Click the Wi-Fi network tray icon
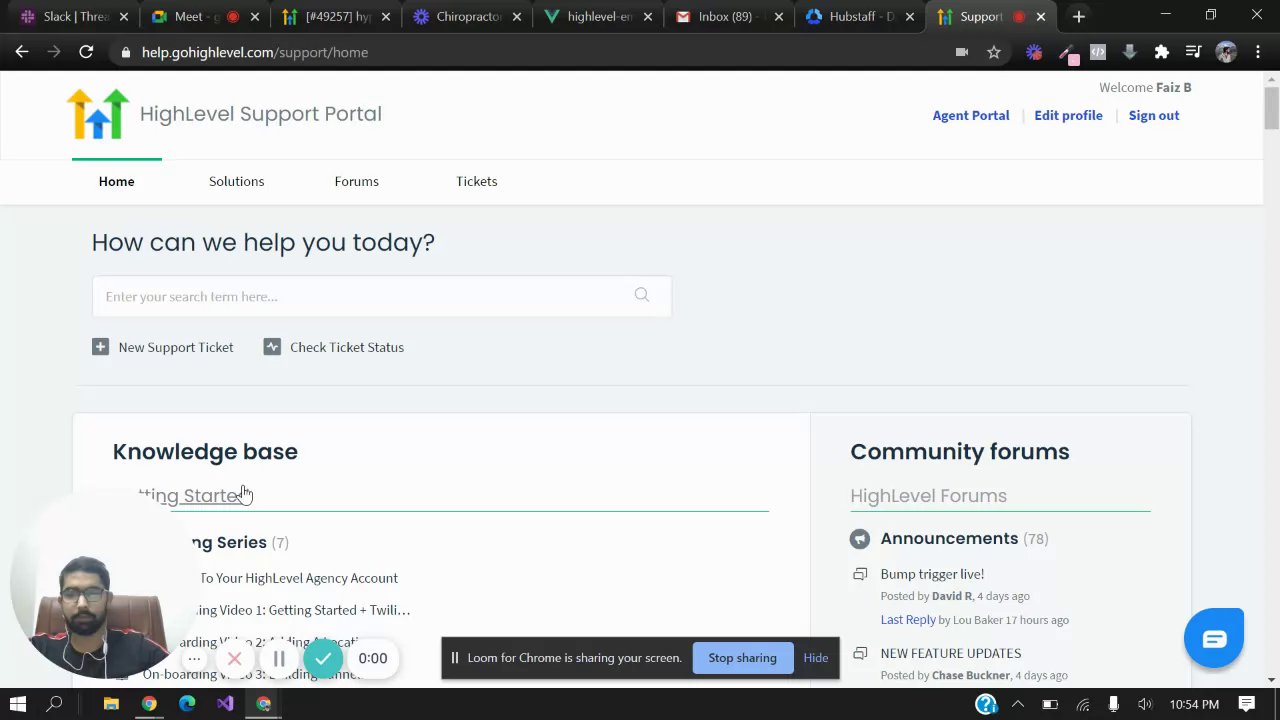 pos(1082,704)
